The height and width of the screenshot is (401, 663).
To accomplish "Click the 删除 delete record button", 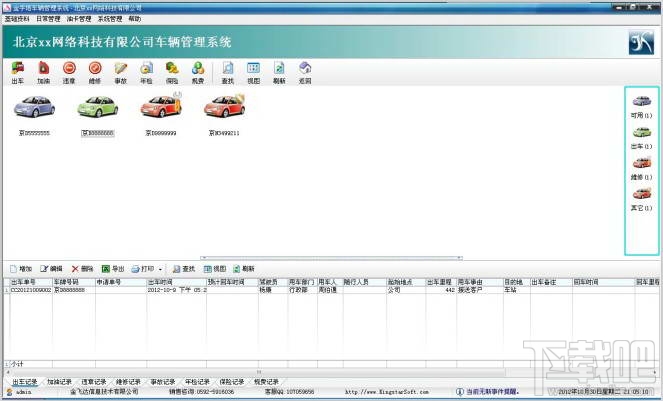I will tap(82, 269).
